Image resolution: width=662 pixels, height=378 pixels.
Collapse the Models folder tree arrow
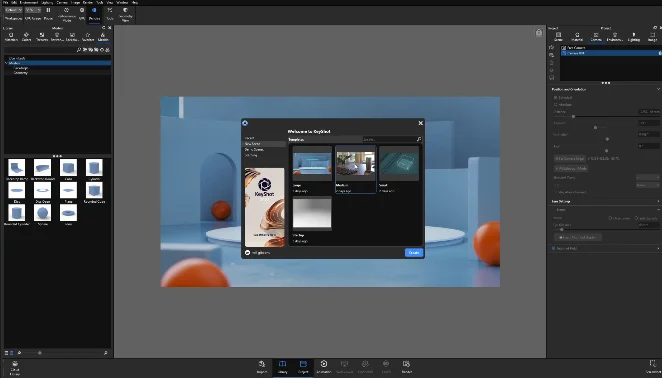6,63
